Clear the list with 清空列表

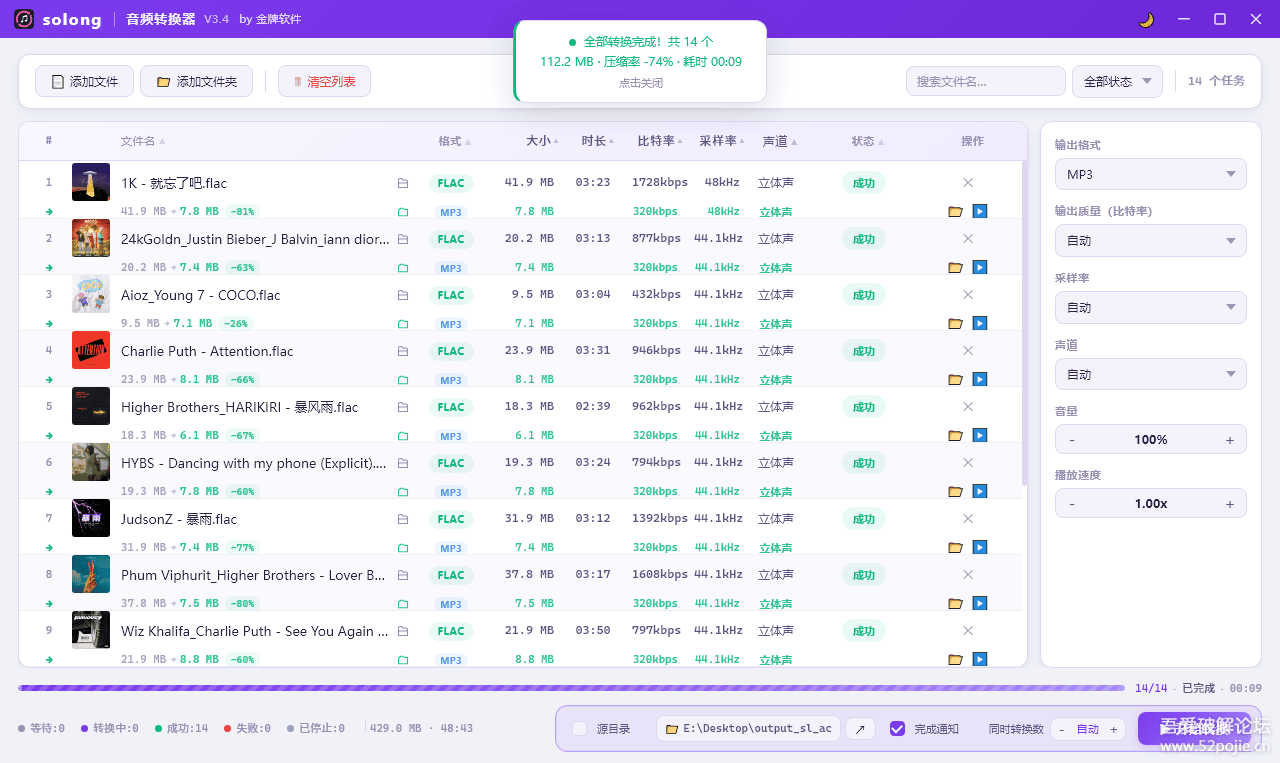click(324, 81)
